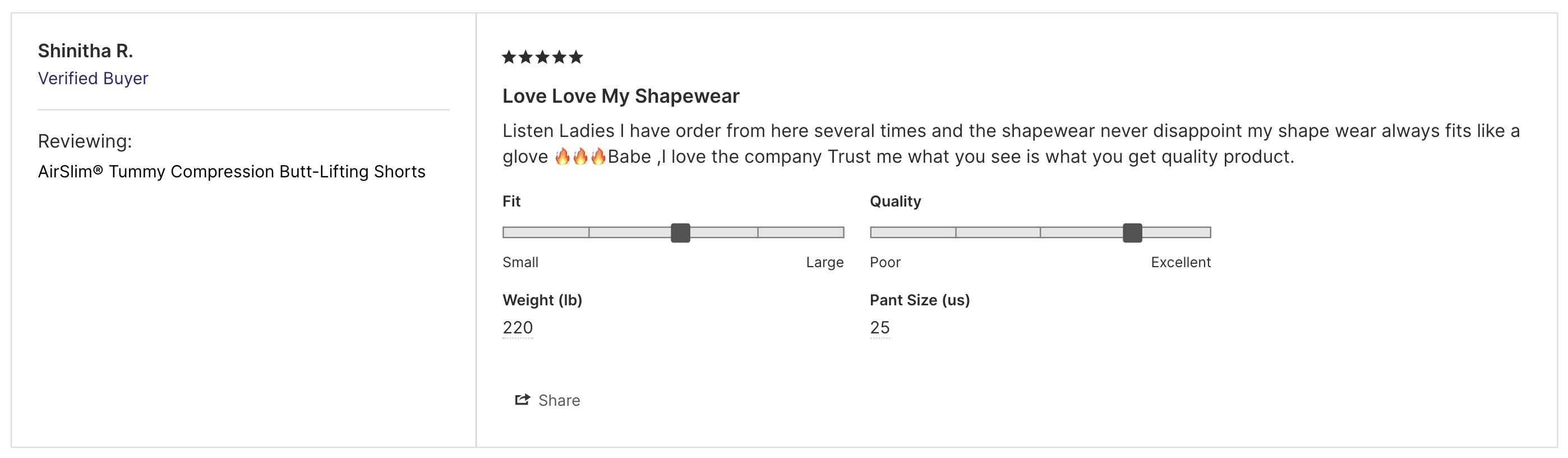Click the Share link text
This screenshot has width=1568, height=458.
tap(559, 400)
